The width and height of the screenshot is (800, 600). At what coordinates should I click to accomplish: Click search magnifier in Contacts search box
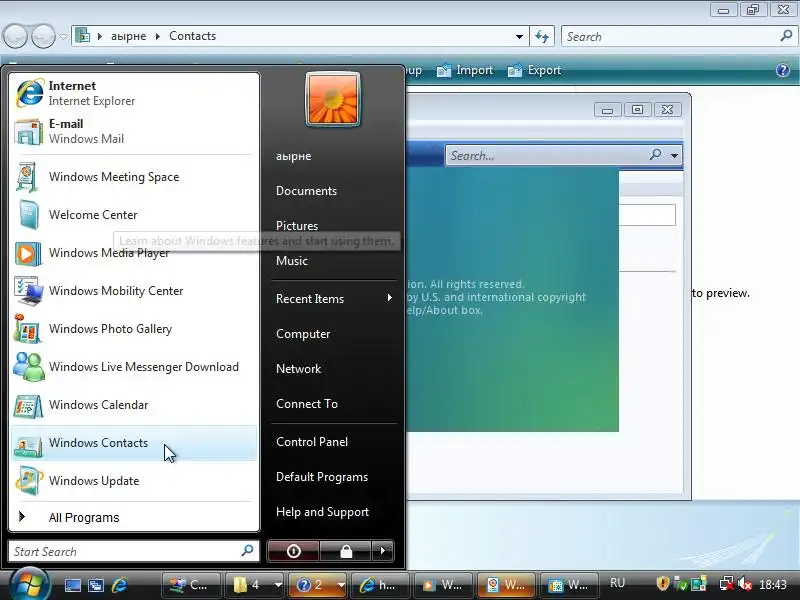(786, 36)
